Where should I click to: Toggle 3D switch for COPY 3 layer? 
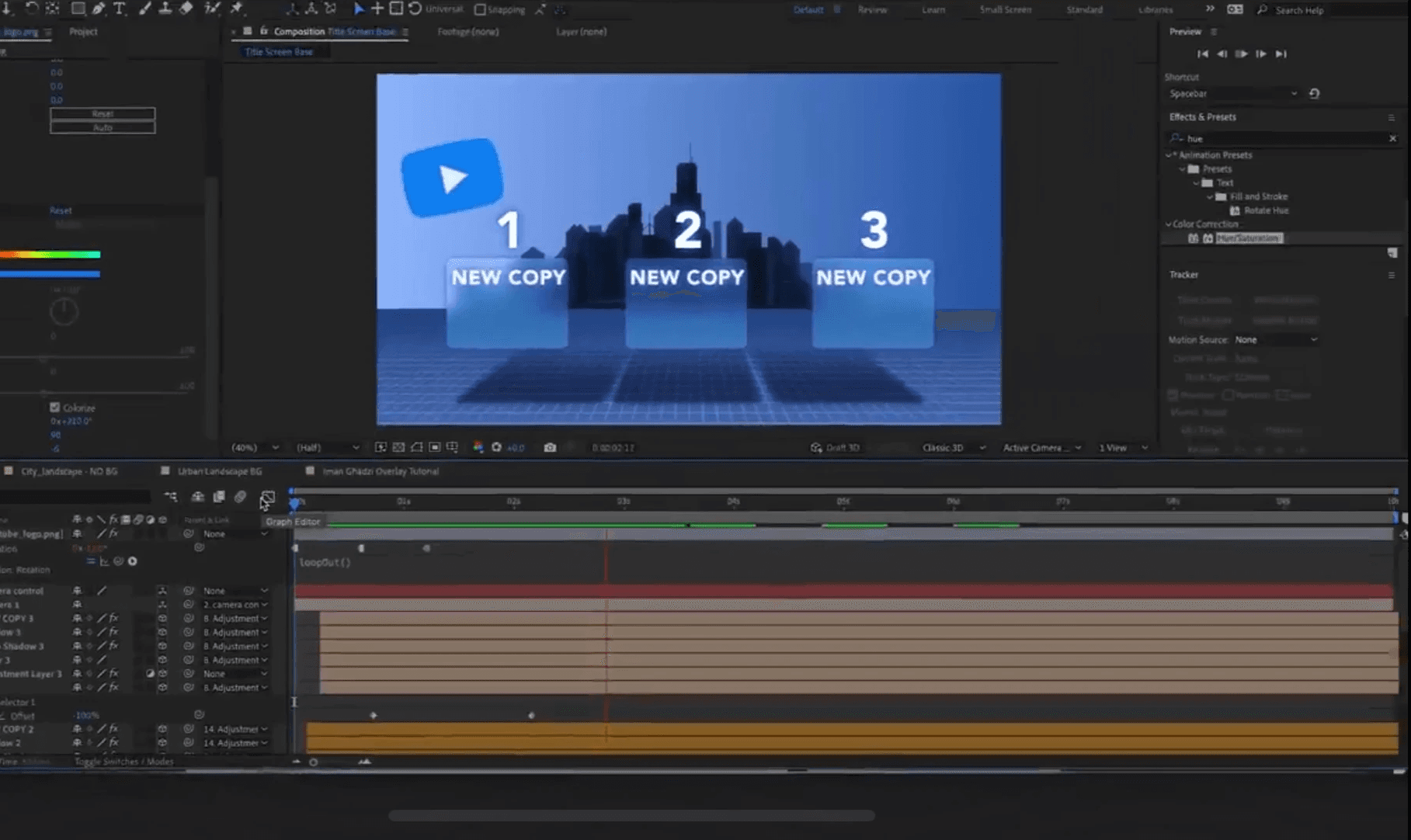[162, 619]
